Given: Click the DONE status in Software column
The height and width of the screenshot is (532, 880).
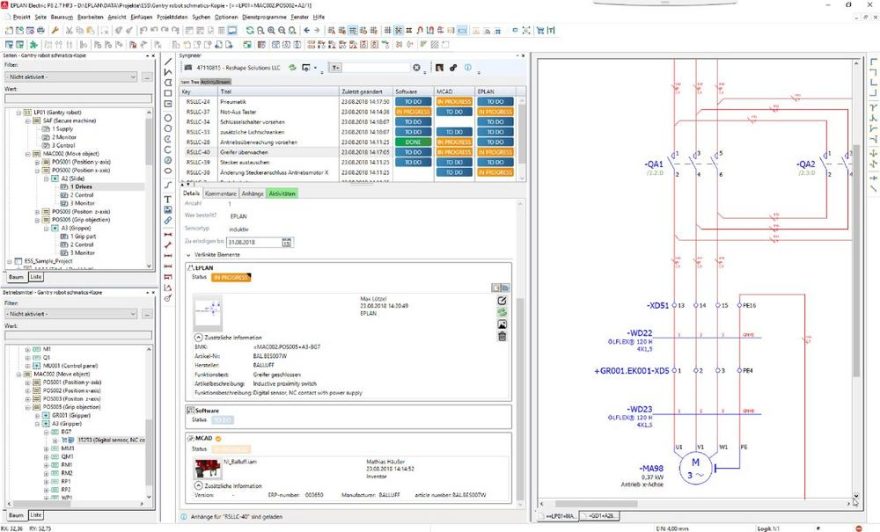Looking at the screenshot, I should (413, 142).
